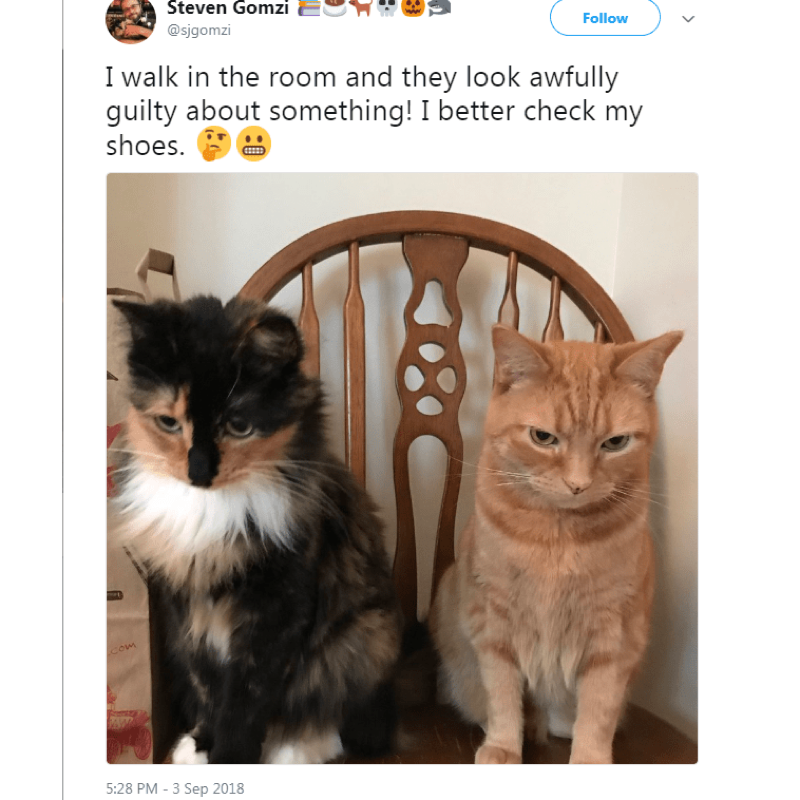Follow Steven Gomzi

click(605, 18)
